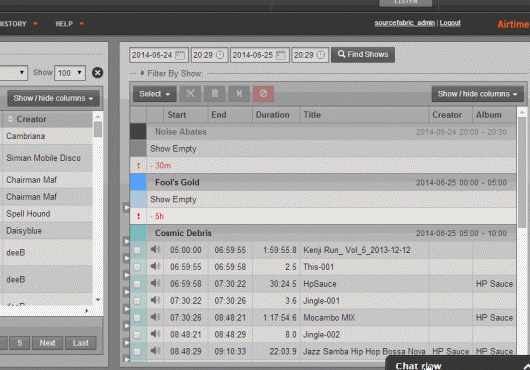The image size is (530, 370).
Task: Click the red warning icon on -30m row
Action: [138, 166]
